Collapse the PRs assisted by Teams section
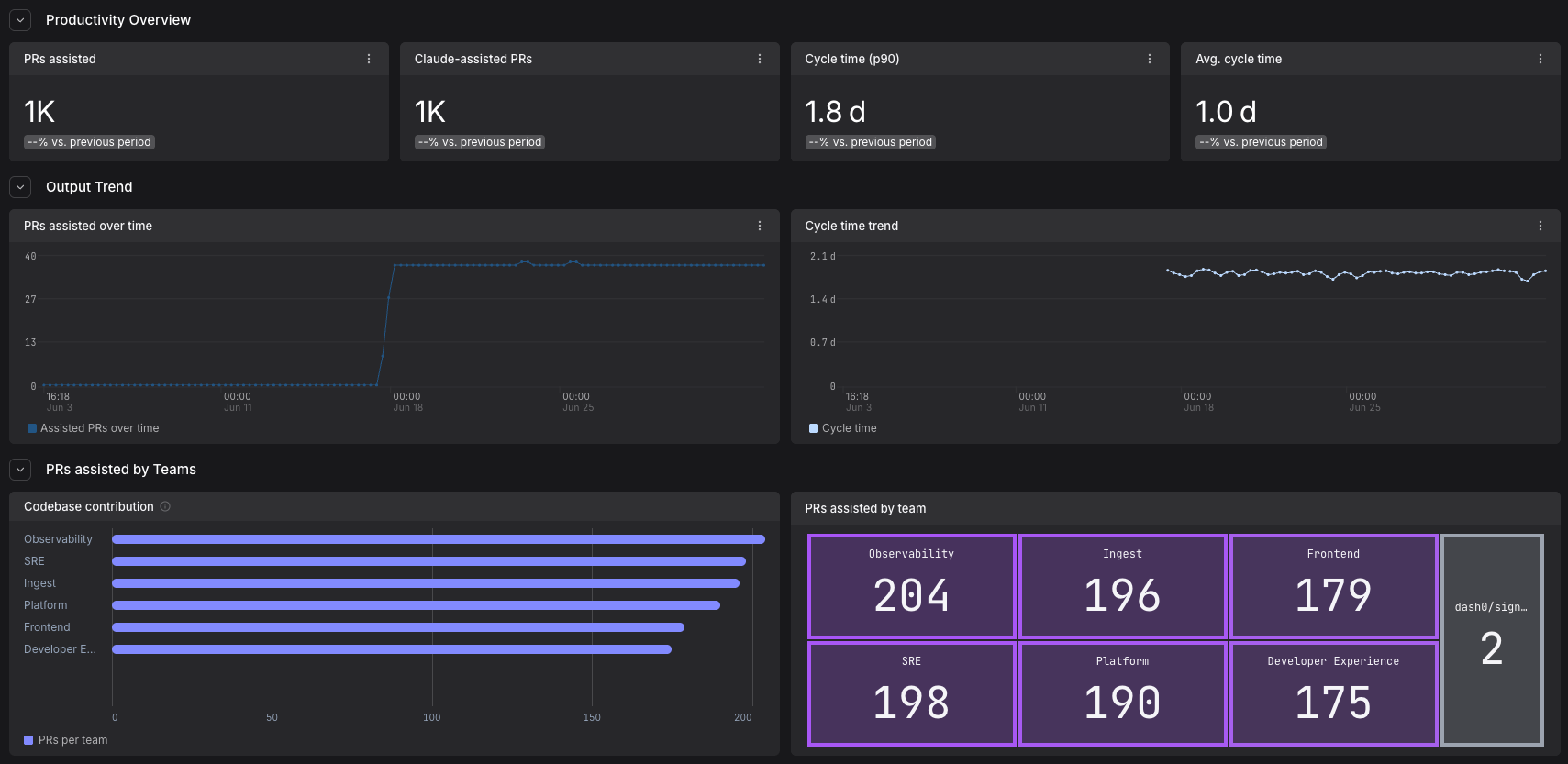This screenshot has height=764, width=1568. pyautogui.click(x=20, y=470)
